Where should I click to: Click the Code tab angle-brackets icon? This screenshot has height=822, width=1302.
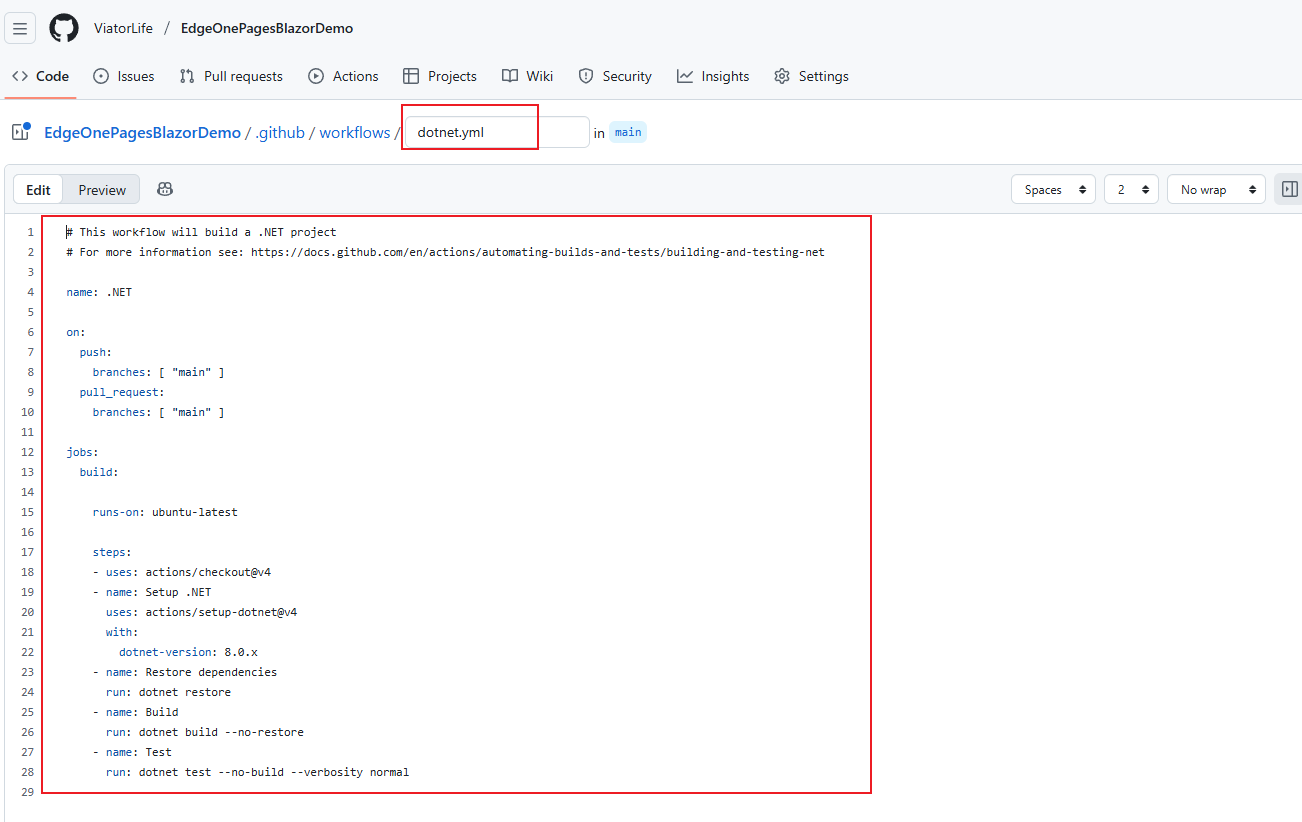(x=20, y=76)
